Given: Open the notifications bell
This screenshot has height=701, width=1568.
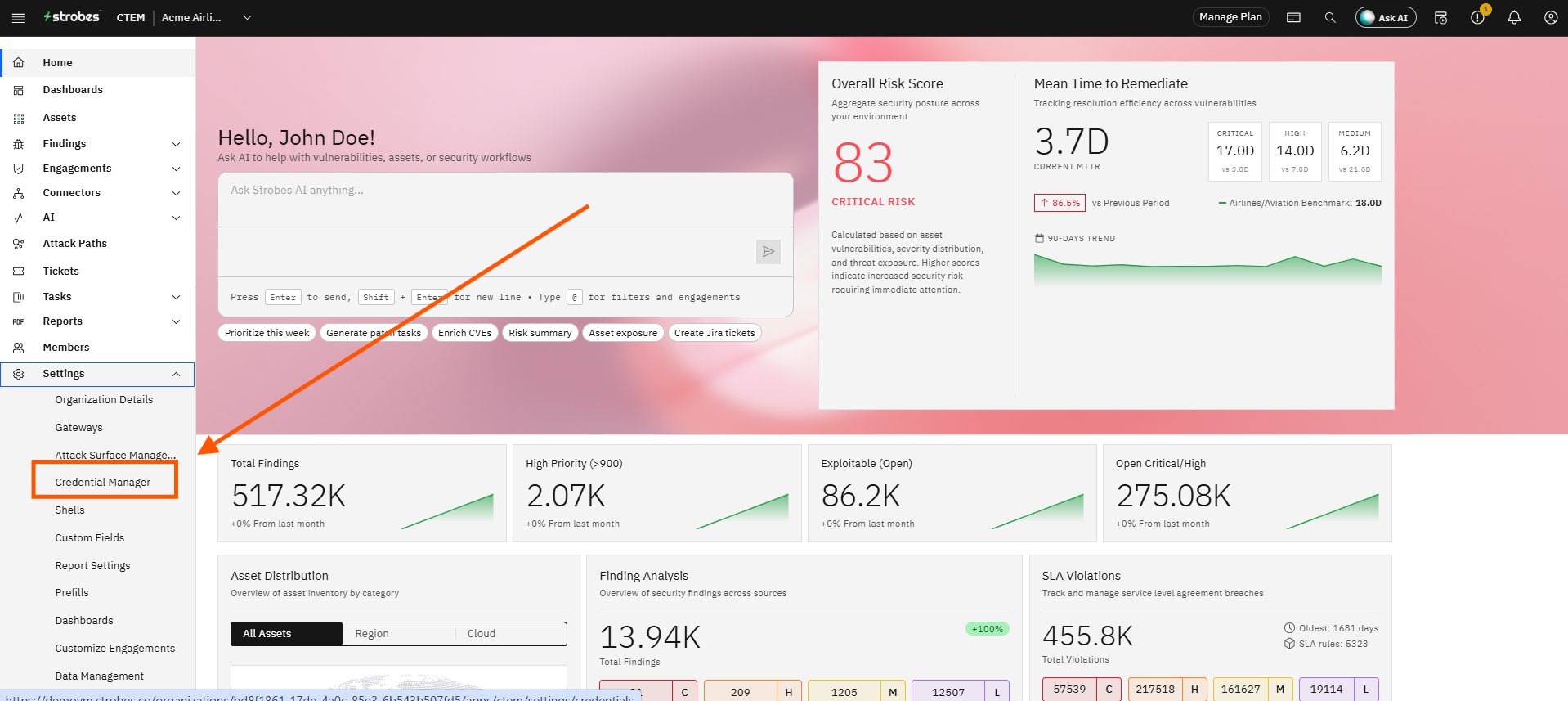Looking at the screenshot, I should 1514,17.
